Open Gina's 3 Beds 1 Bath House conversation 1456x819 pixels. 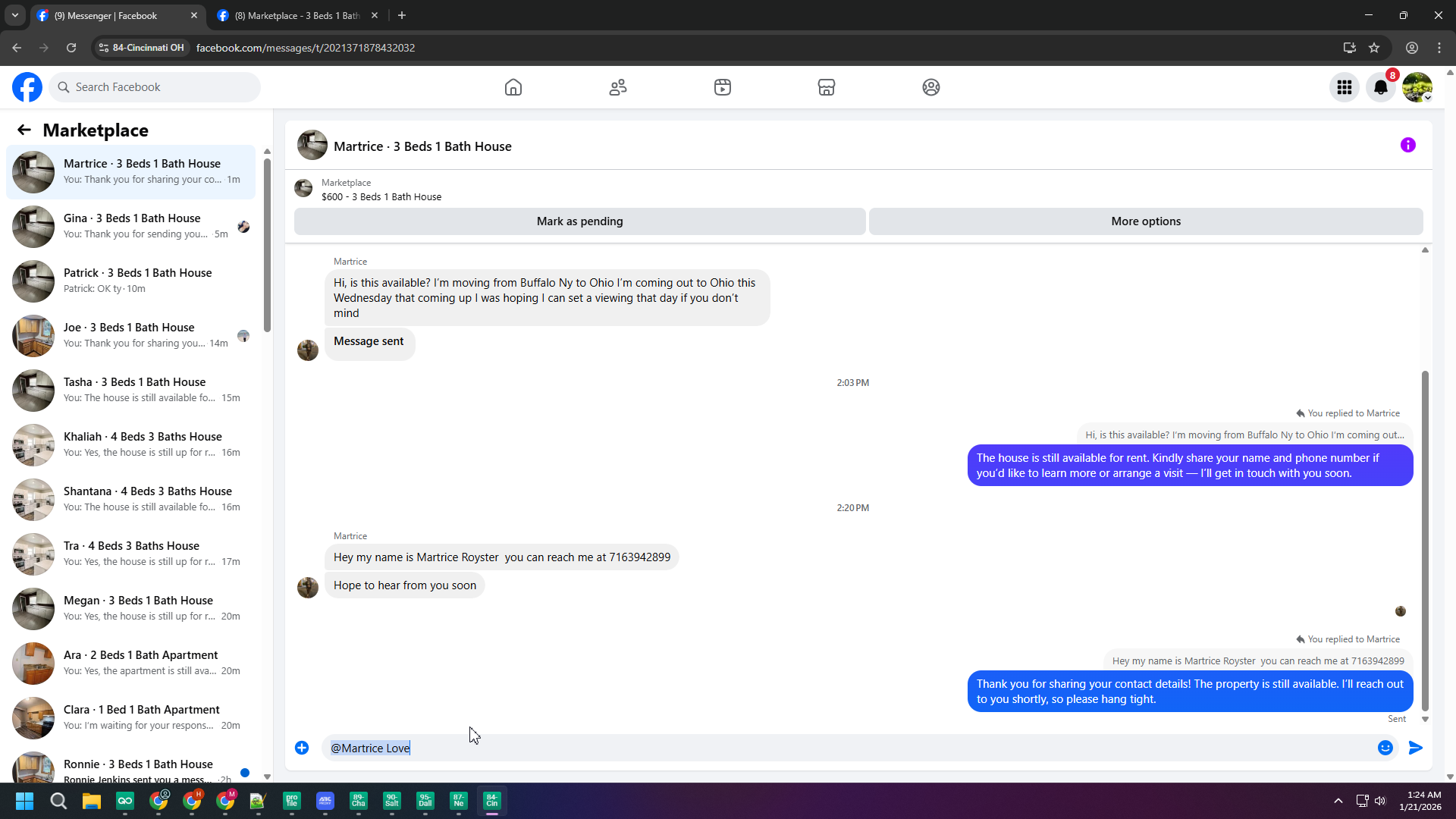(130, 226)
